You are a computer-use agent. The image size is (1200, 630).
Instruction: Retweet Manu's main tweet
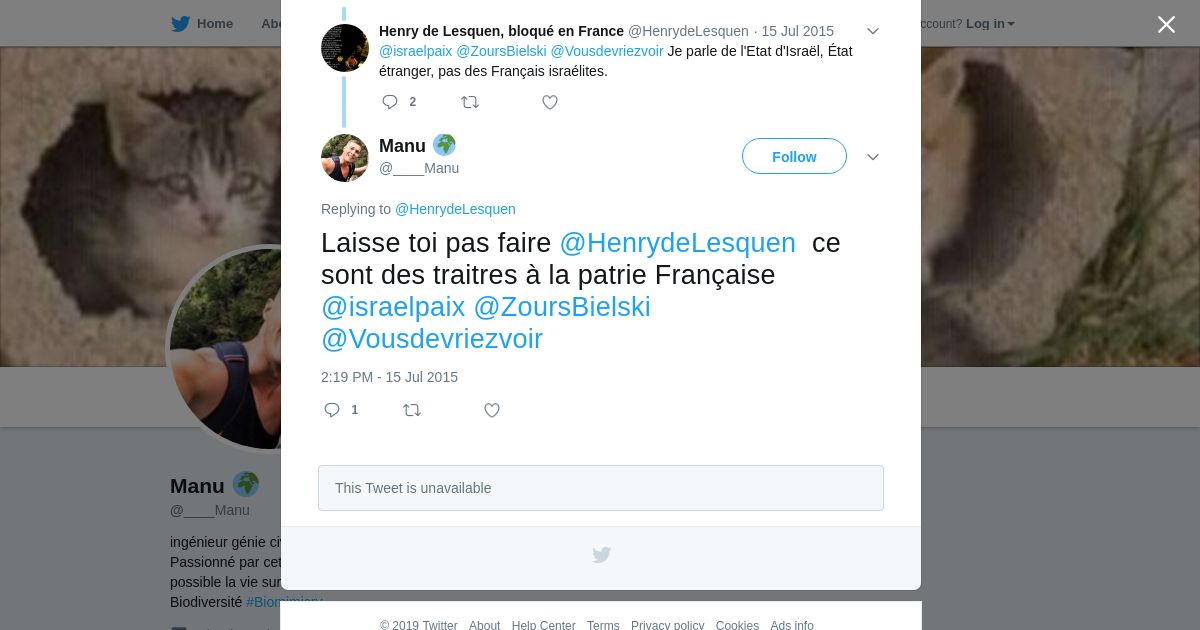(x=412, y=410)
